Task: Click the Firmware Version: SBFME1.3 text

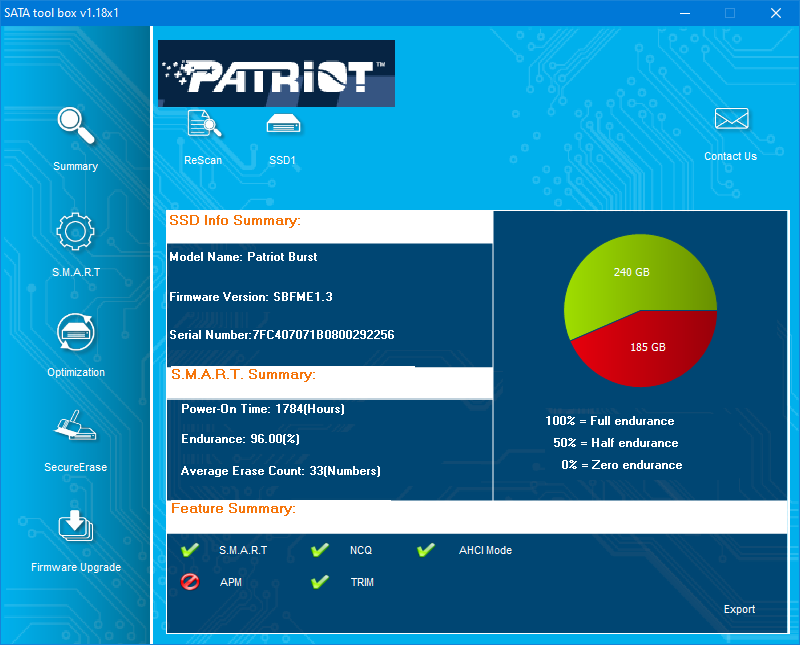Action: click(x=251, y=296)
